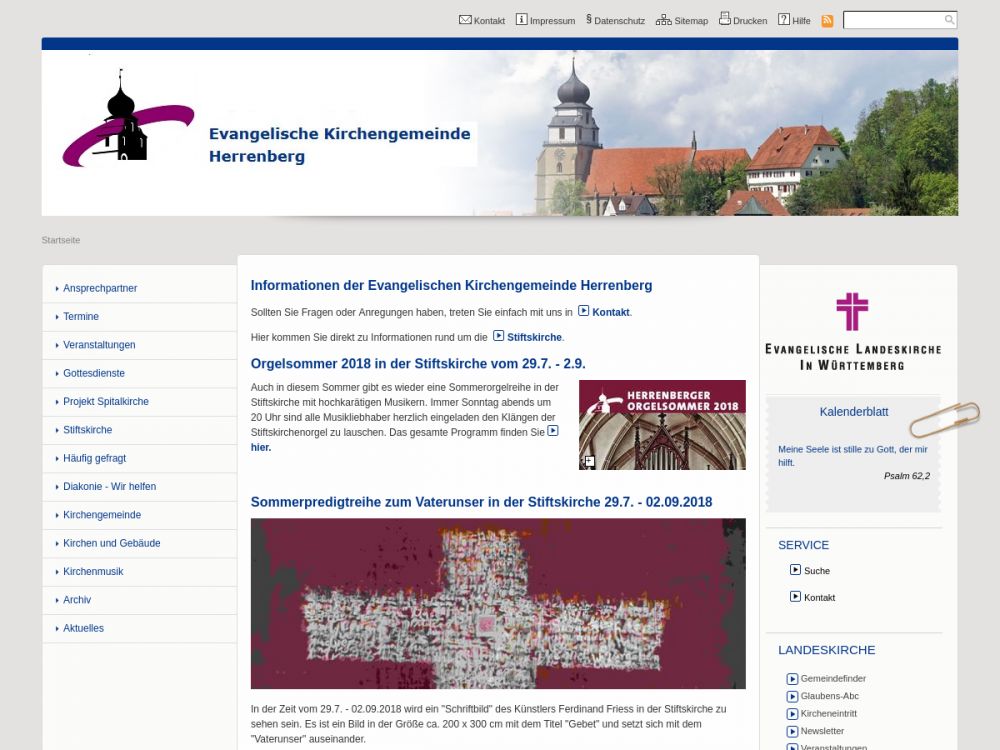Click the Datenschutz paragraph icon
Screen dimensions: 1000x750
[589, 20]
